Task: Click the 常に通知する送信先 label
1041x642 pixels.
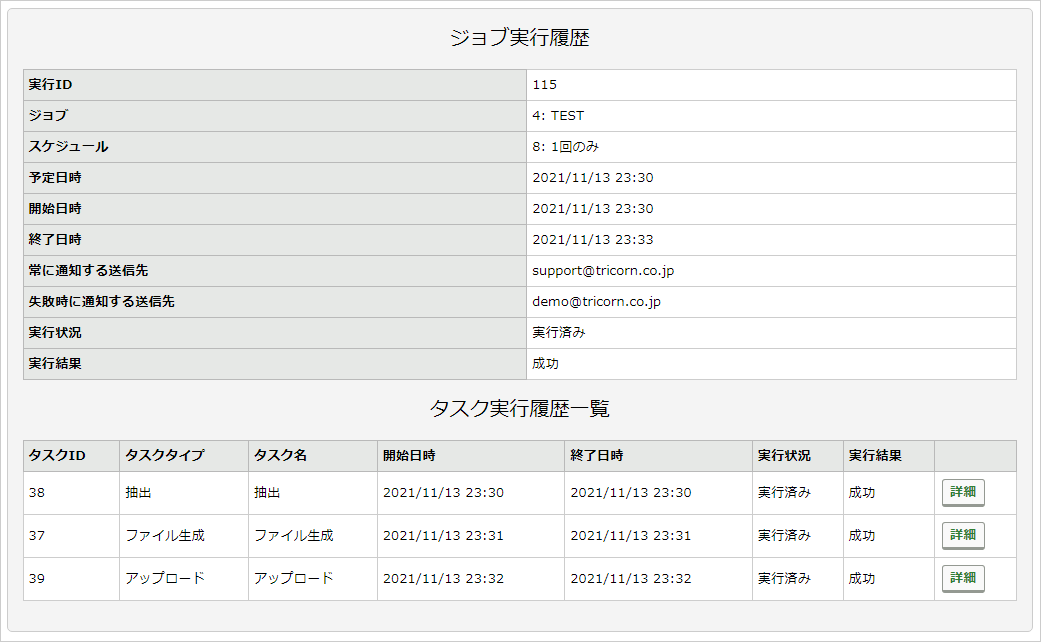Action: tap(88, 271)
